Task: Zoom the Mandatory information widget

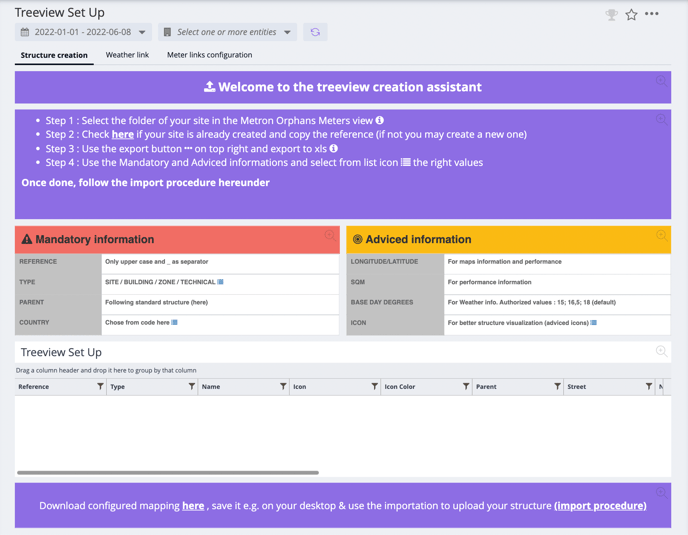Action: (330, 236)
